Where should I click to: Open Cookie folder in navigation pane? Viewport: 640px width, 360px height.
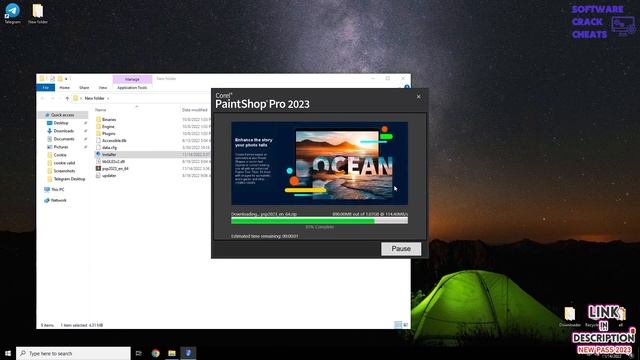60,155
